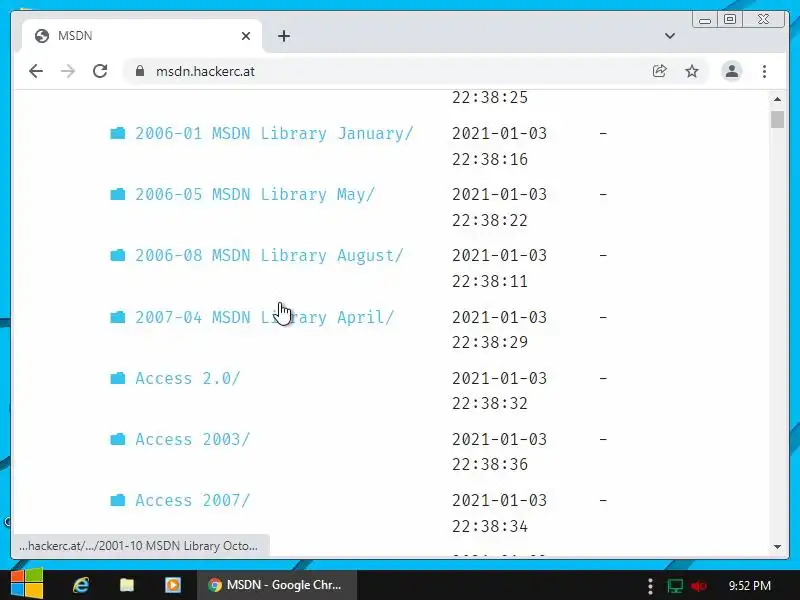Click the muted volume tray icon
Screen dimensions: 800x600
698,586
